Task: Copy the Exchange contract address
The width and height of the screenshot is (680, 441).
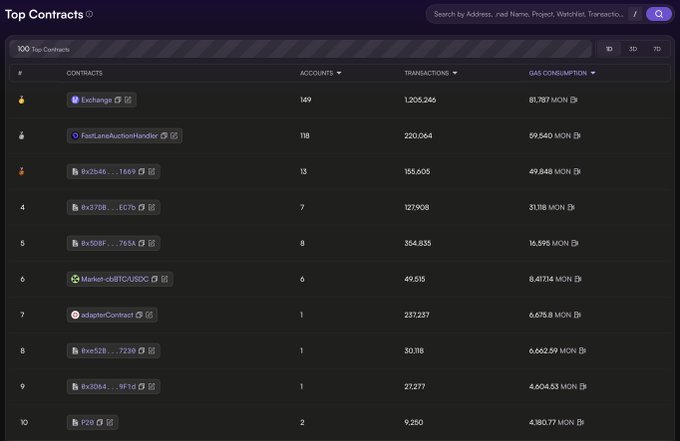Action: click(x=118, y=100)
